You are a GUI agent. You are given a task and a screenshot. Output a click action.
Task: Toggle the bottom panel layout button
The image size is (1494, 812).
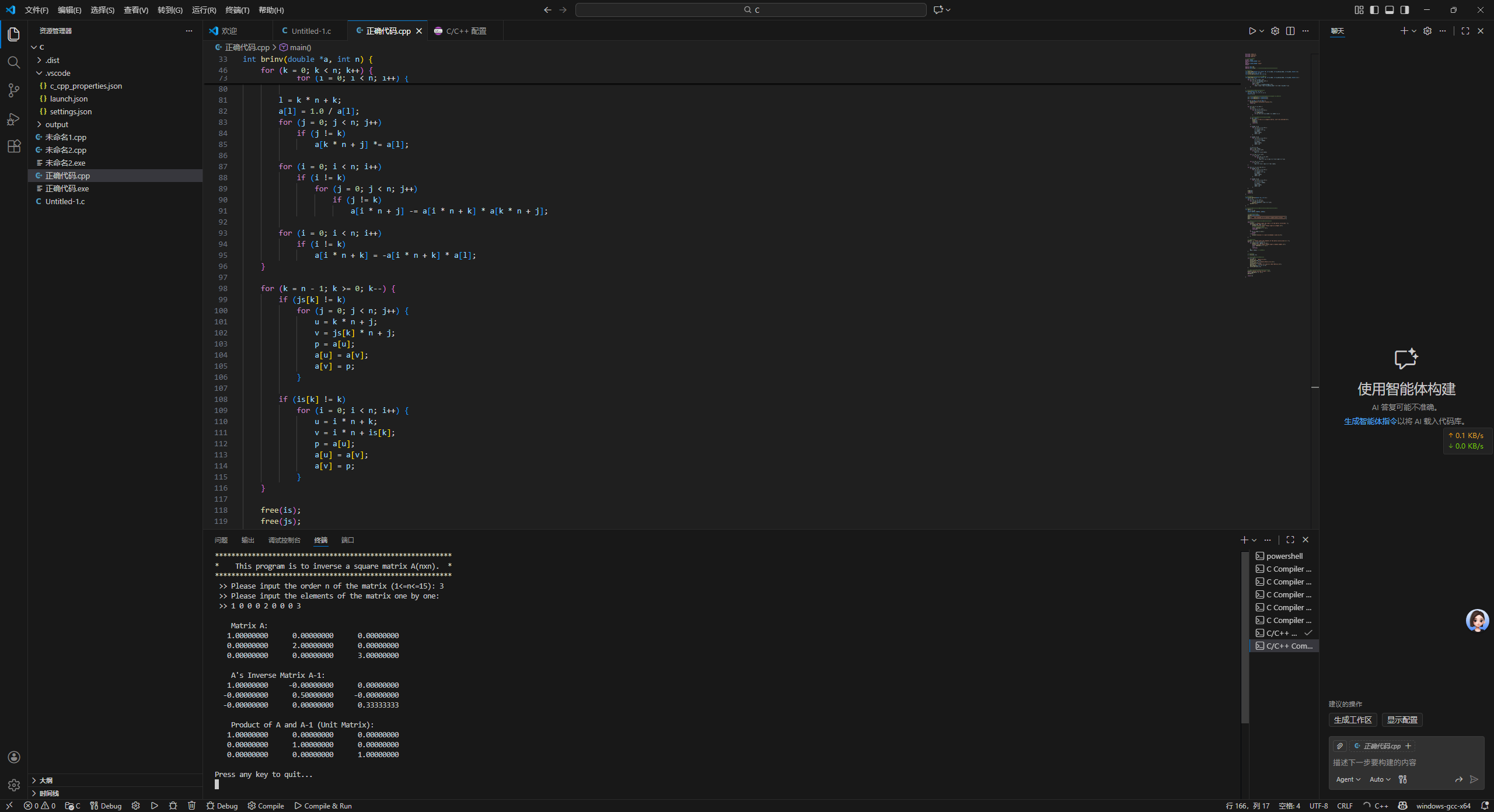pyautogui.click(x=1390, y=10)
